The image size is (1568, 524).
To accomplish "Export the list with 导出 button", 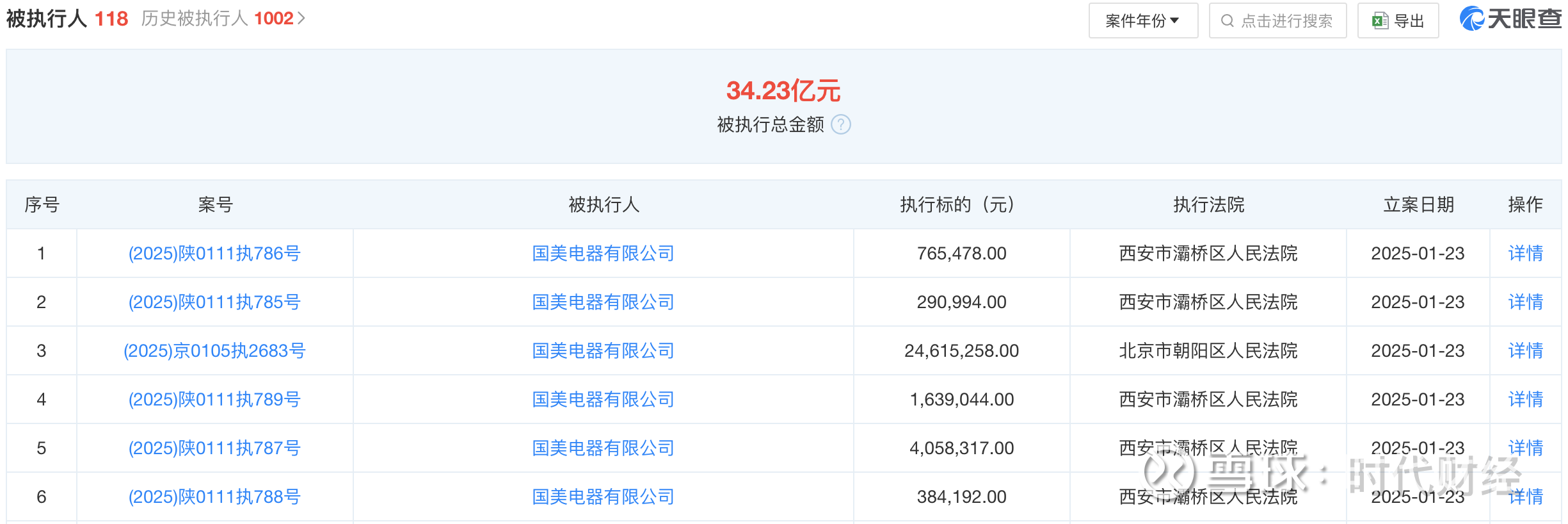I will coord(1398,21).
